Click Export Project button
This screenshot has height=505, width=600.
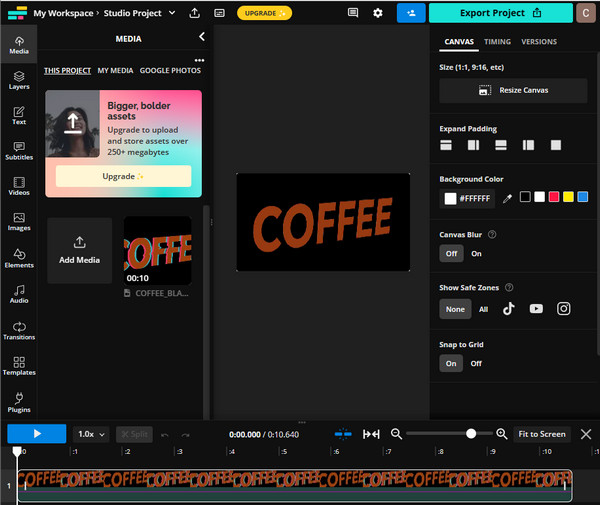(501, 13)
